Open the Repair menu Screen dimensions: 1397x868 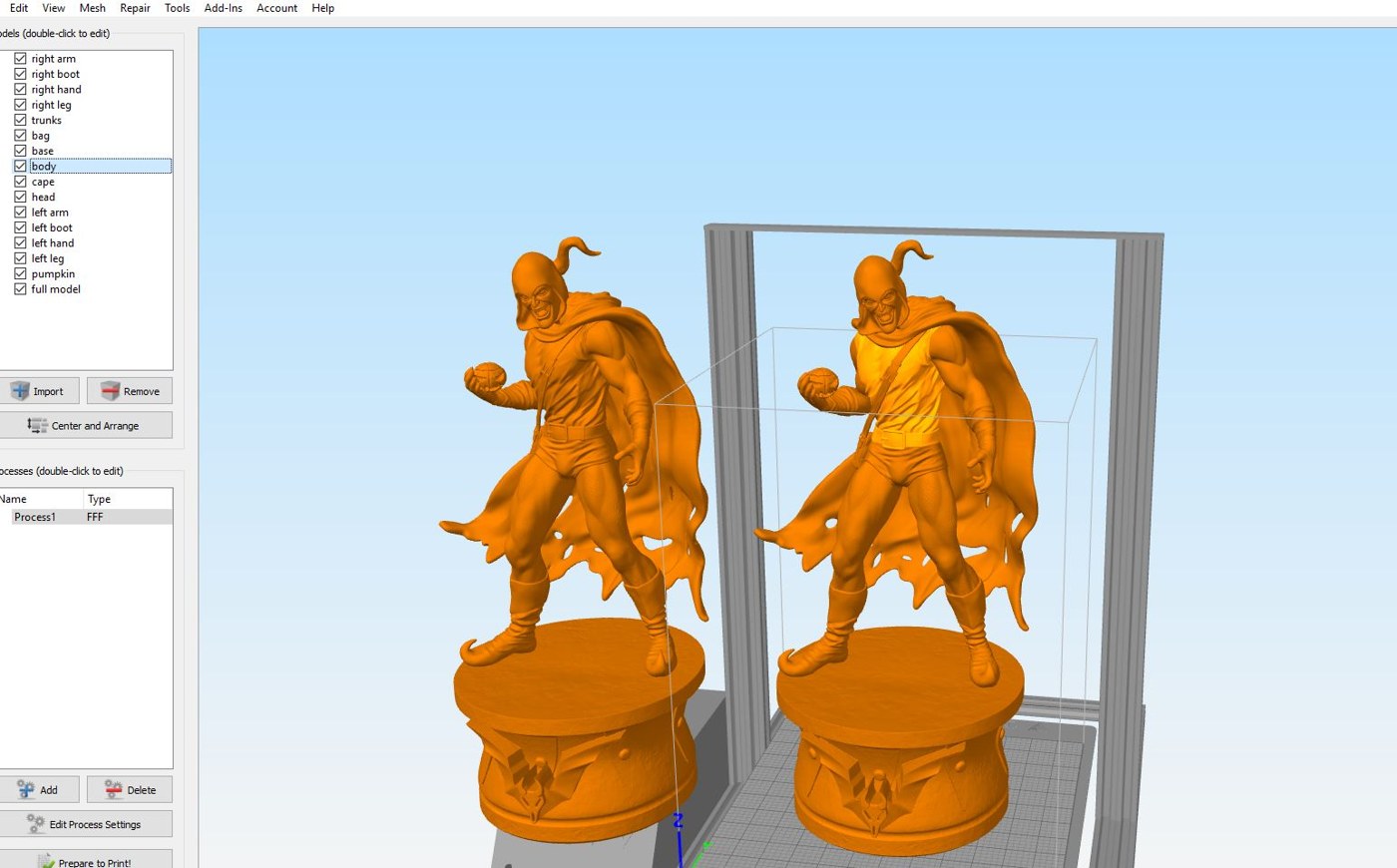click(135, 8)
